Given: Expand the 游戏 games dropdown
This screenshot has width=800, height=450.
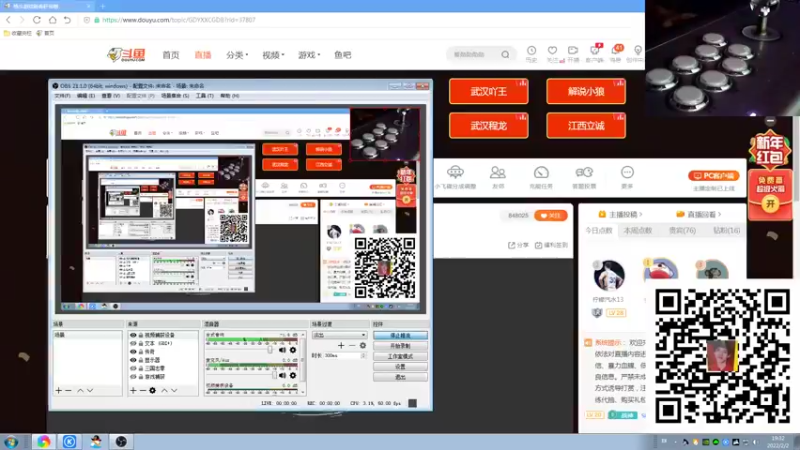Looking at the screenshot, I should (309, 55).
